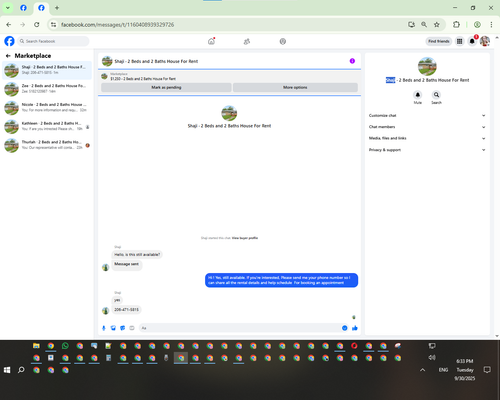Open browser zoom magnifier icon in address bar

[x=424, y=24]
